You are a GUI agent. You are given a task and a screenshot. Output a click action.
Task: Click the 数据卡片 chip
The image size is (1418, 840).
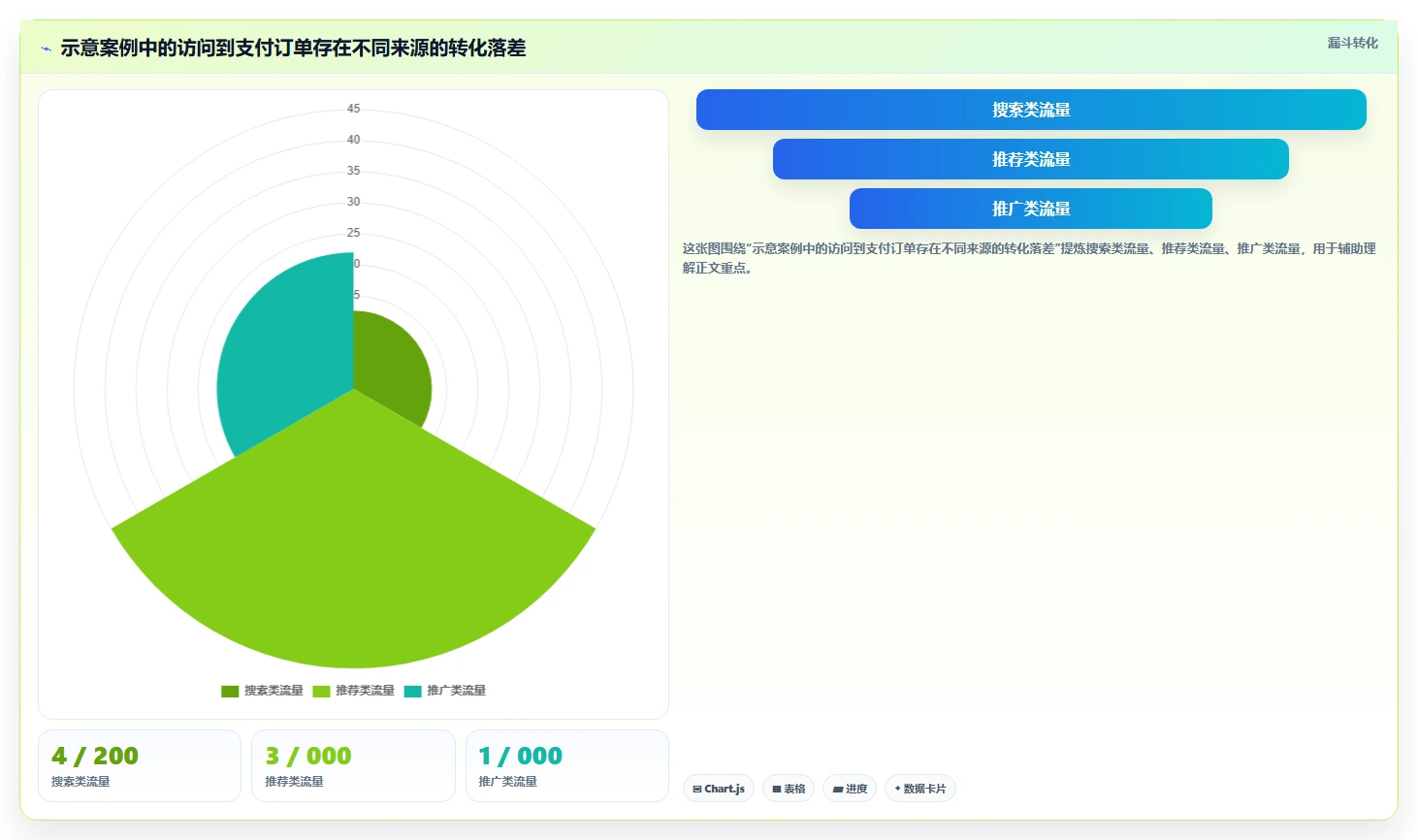(920, 789)
